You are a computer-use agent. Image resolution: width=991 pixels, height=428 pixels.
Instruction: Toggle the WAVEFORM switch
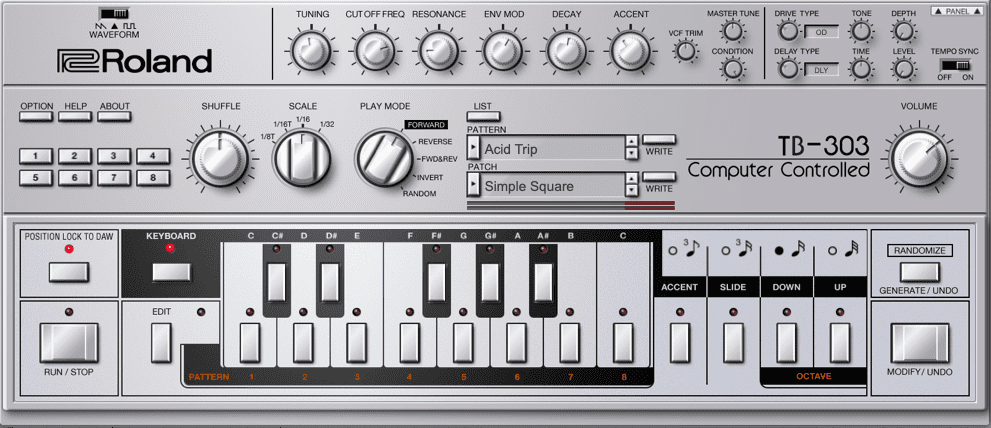pyautogui.click(x=114, y=13)
